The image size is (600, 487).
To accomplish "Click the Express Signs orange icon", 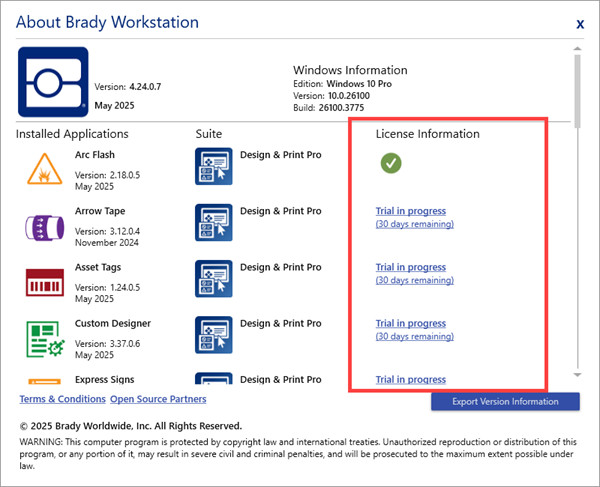I will click(x=44, y=381).
